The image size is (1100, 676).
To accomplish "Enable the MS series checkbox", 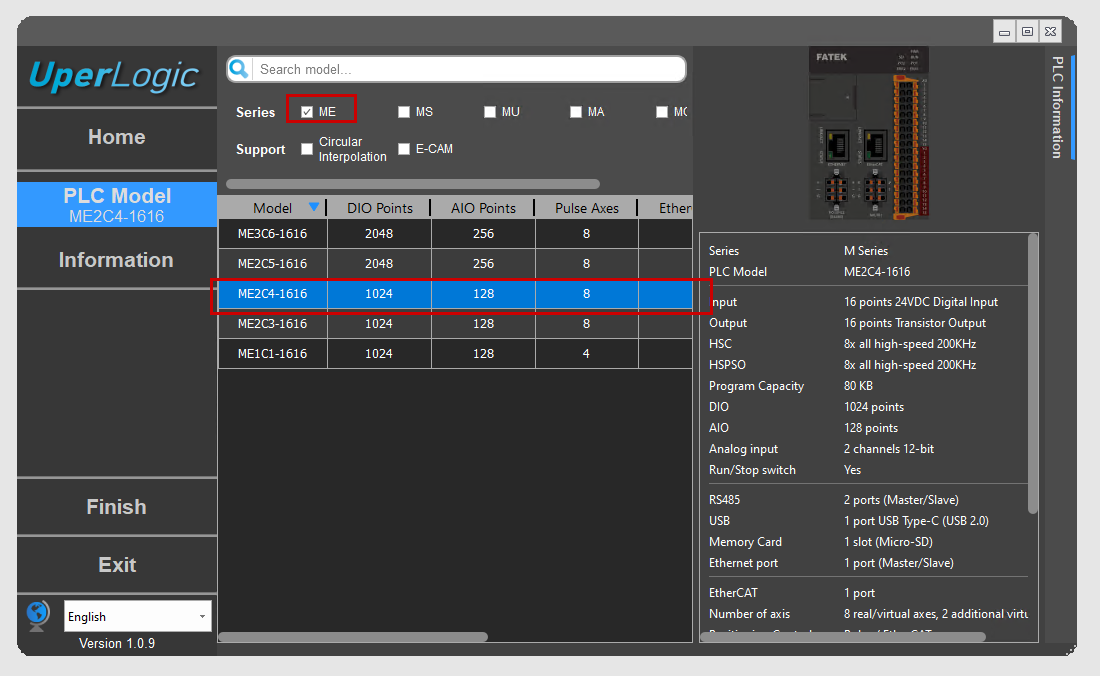I will click(404, 112).
